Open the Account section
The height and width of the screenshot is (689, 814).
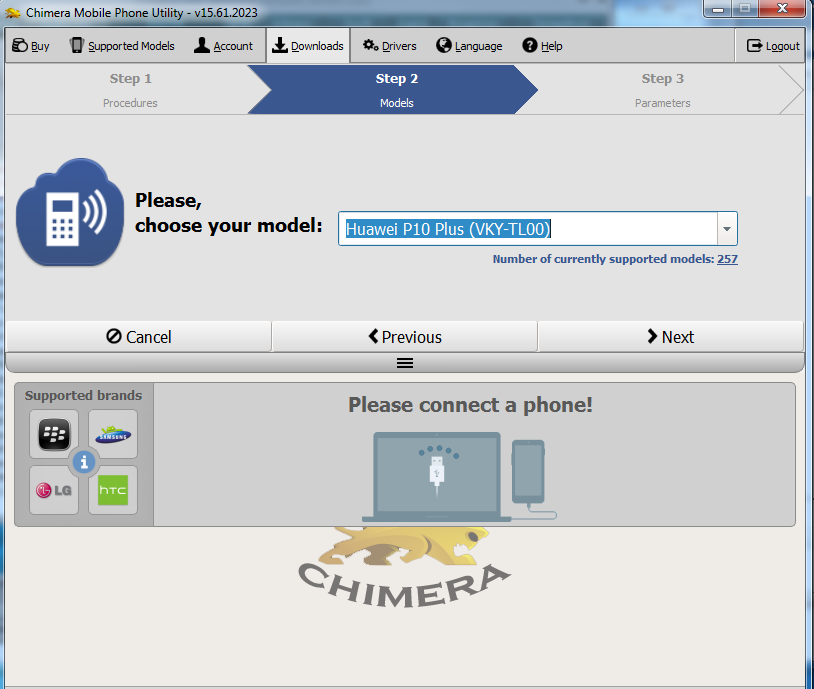click(223, 46)
